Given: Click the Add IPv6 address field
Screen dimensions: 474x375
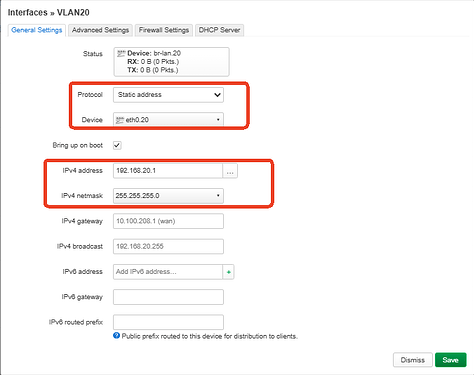Looking at the screenshot, I should tap(168, 272).
